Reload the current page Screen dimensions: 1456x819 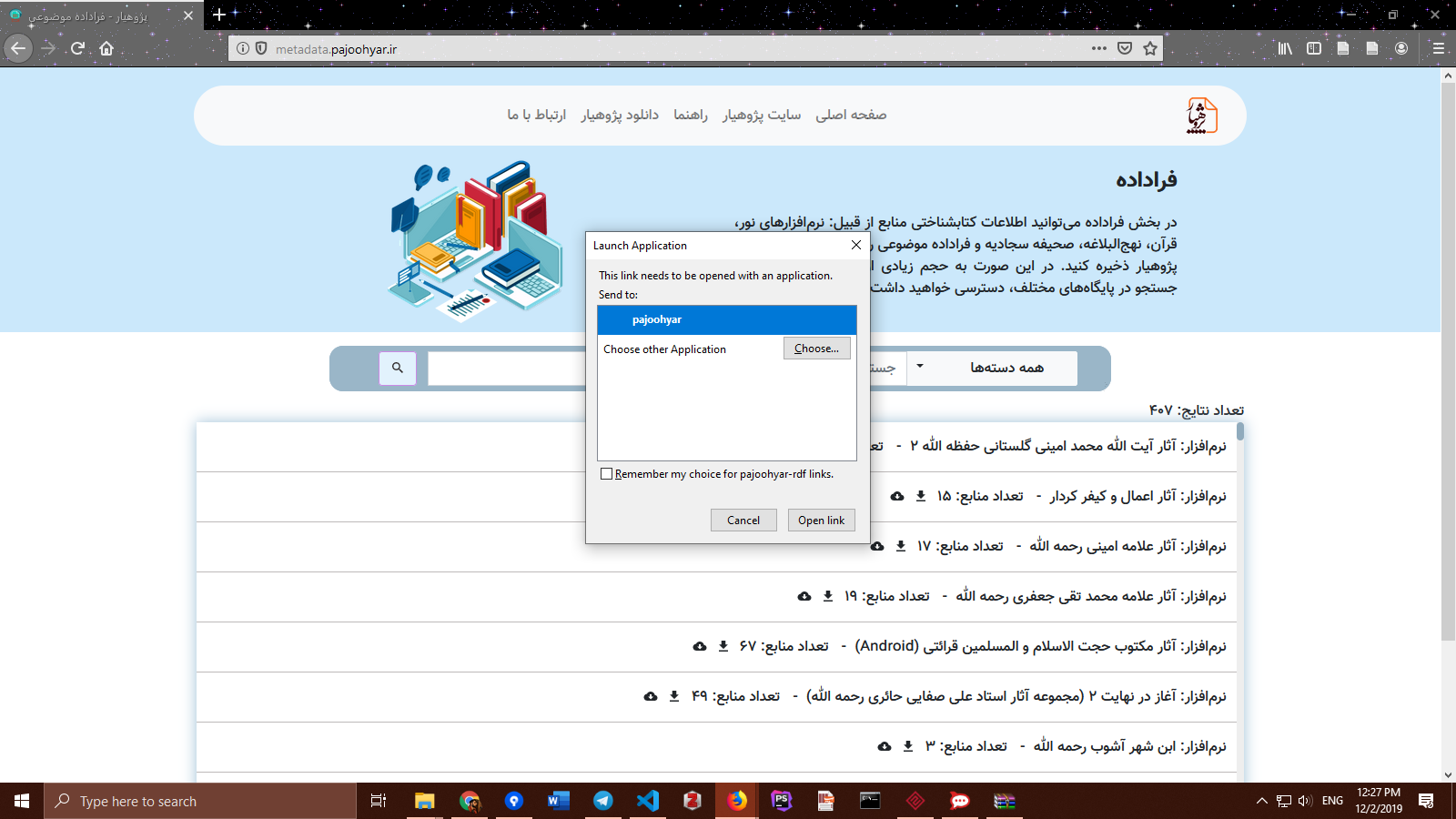pyautogui.click(x=77, y=49)
